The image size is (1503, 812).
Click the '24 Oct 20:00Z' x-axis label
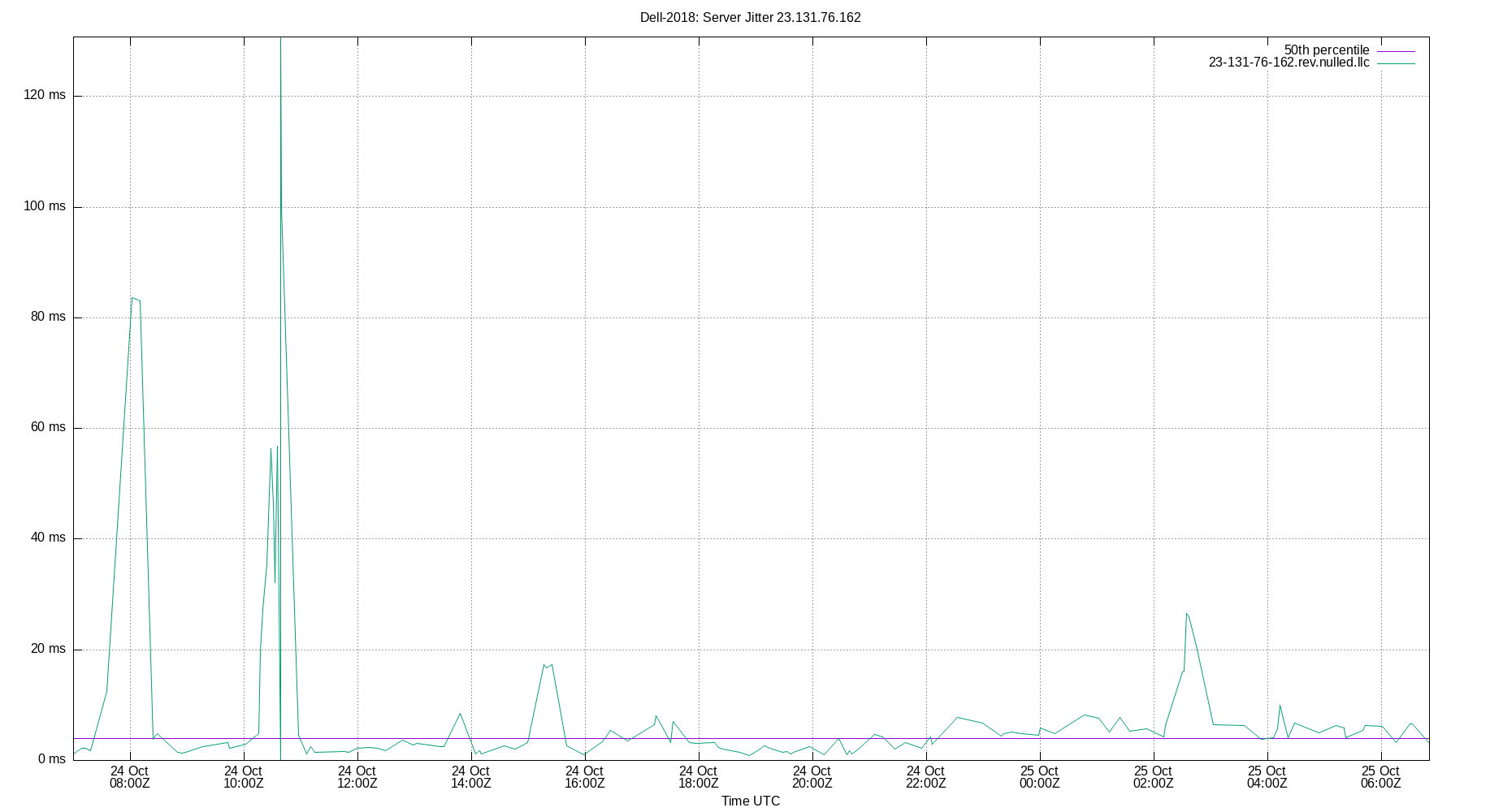tap(812, 777)
